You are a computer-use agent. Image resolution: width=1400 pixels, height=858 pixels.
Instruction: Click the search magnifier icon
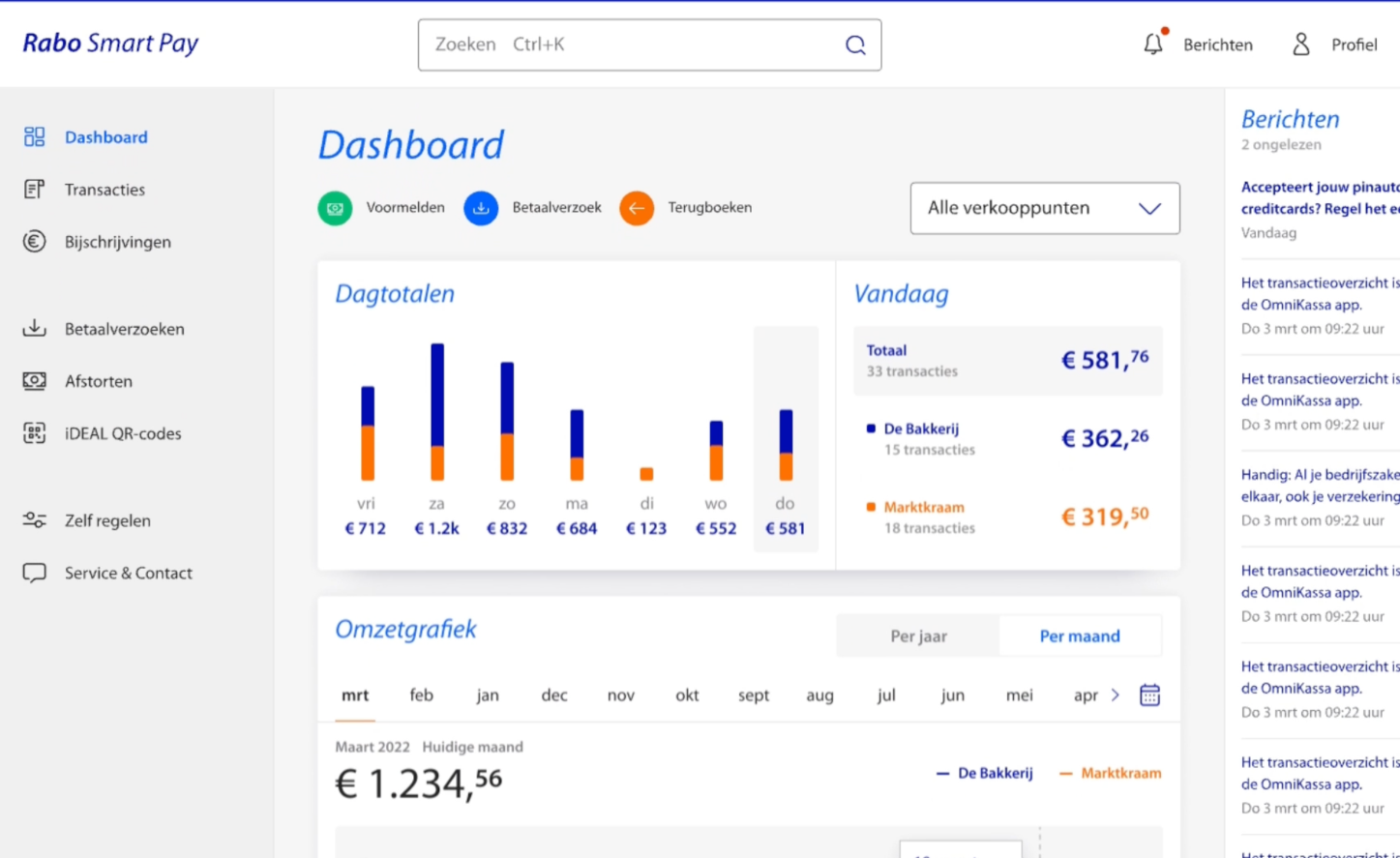855,44
